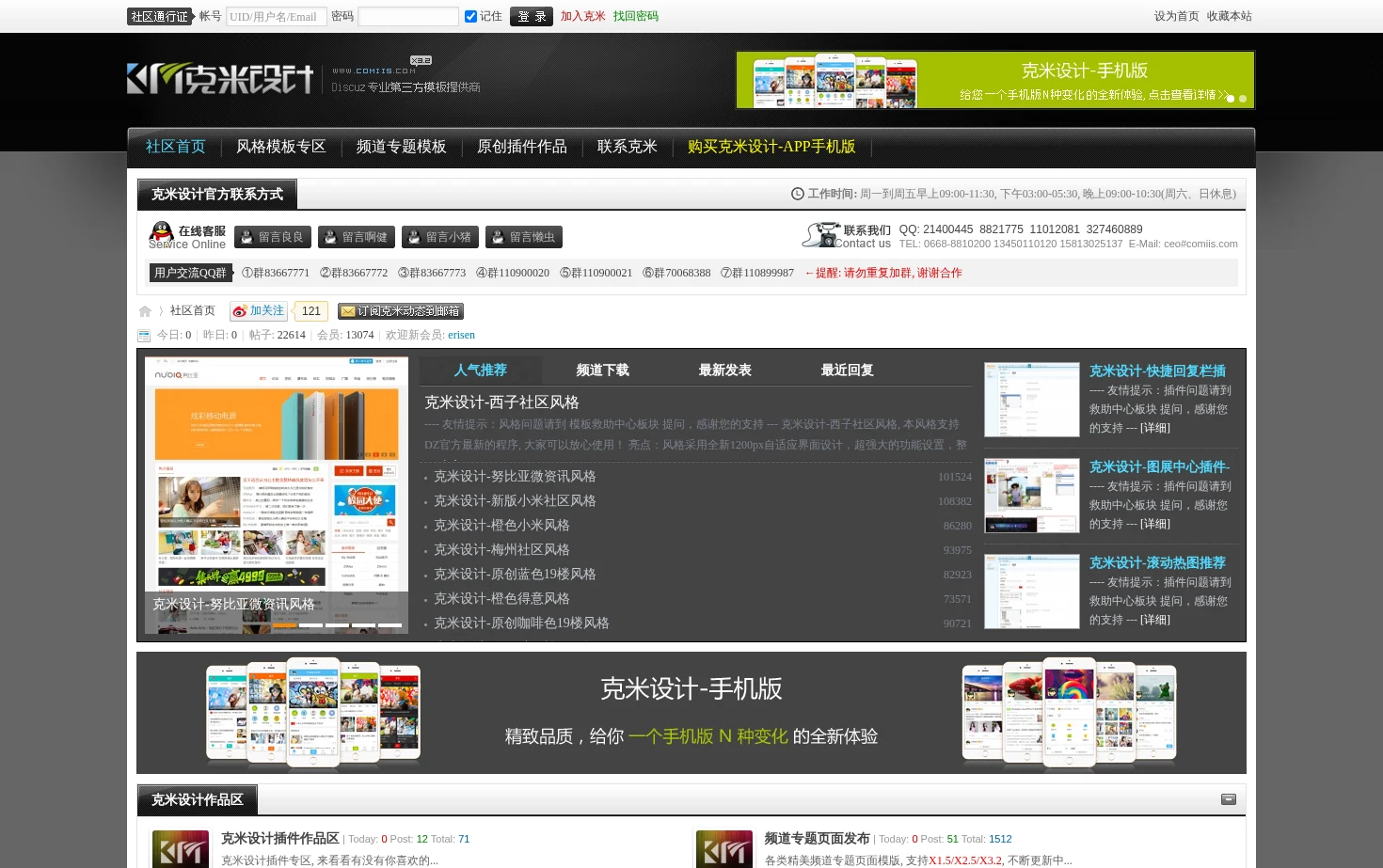Open 克米设计插件作品区 forum title

click(280, 838)
